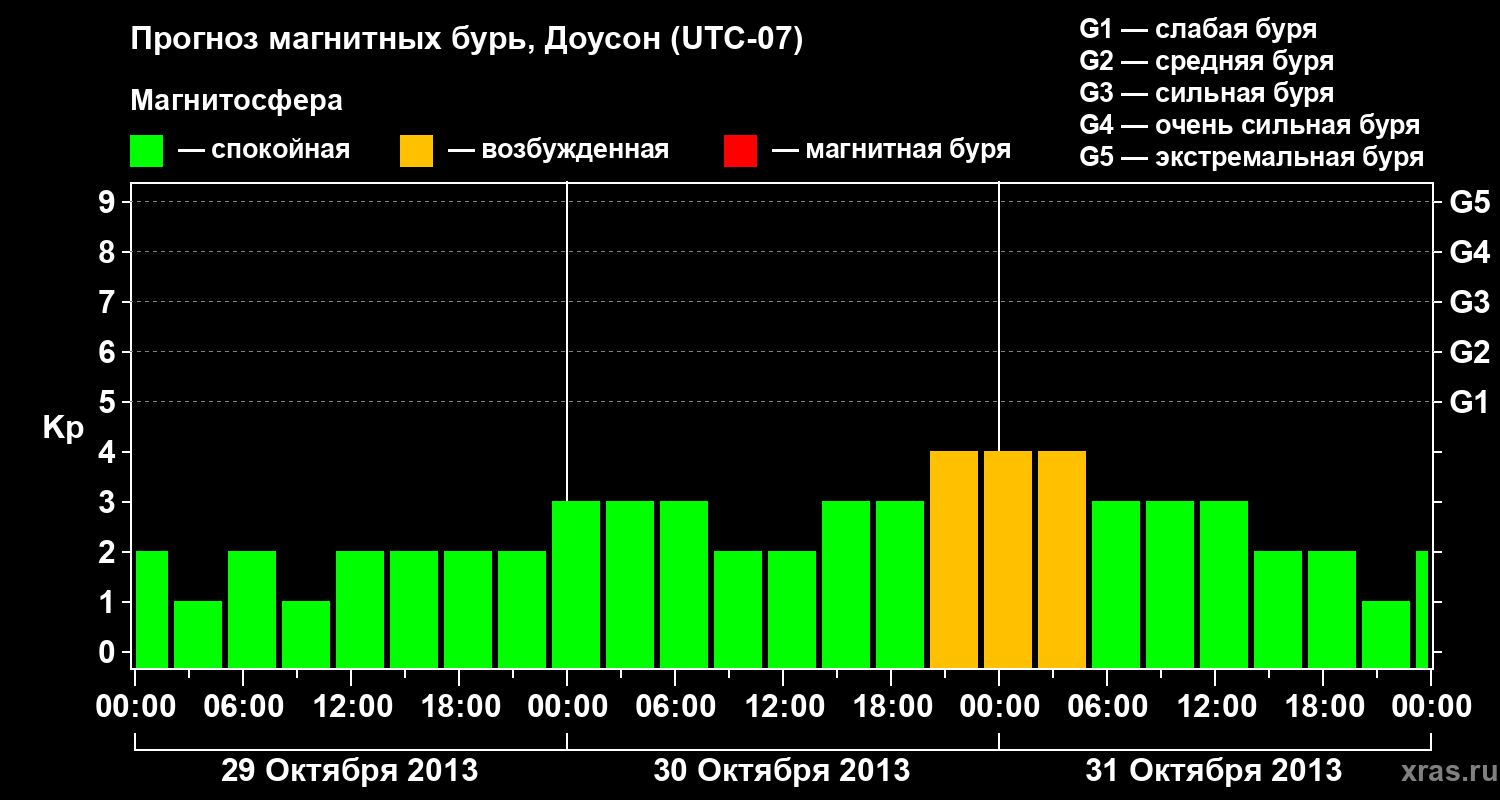Click the G4 right-axis label
The width and height of the screenshot is (1500, 800).
tap(1469, 252)
